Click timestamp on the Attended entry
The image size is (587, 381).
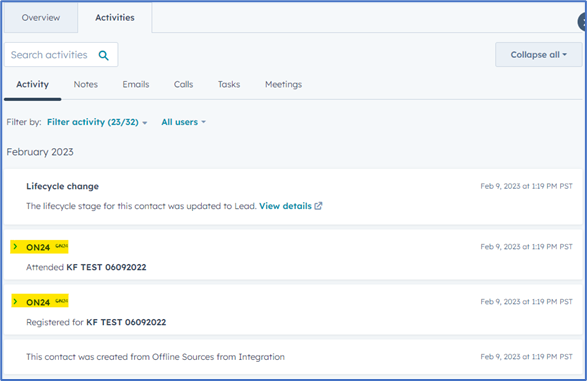pos(526,247)
